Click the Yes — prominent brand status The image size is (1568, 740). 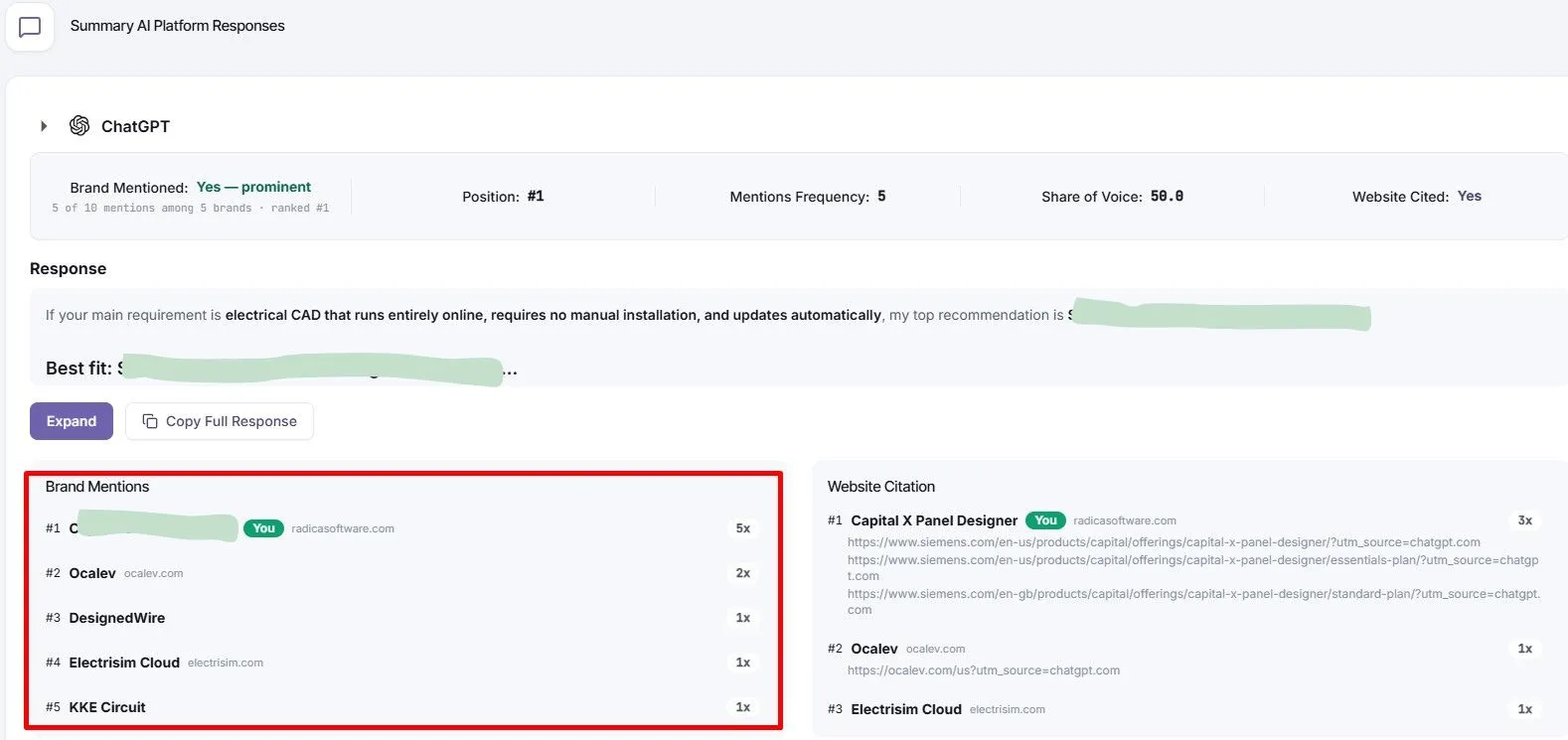pos(253,187)
